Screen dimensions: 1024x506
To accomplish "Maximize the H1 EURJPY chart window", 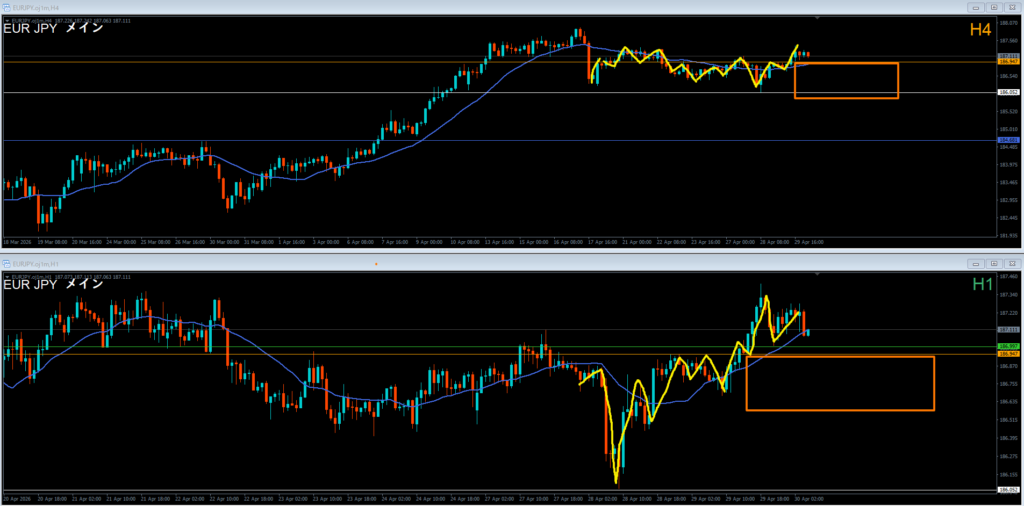I will coord(993,264).
